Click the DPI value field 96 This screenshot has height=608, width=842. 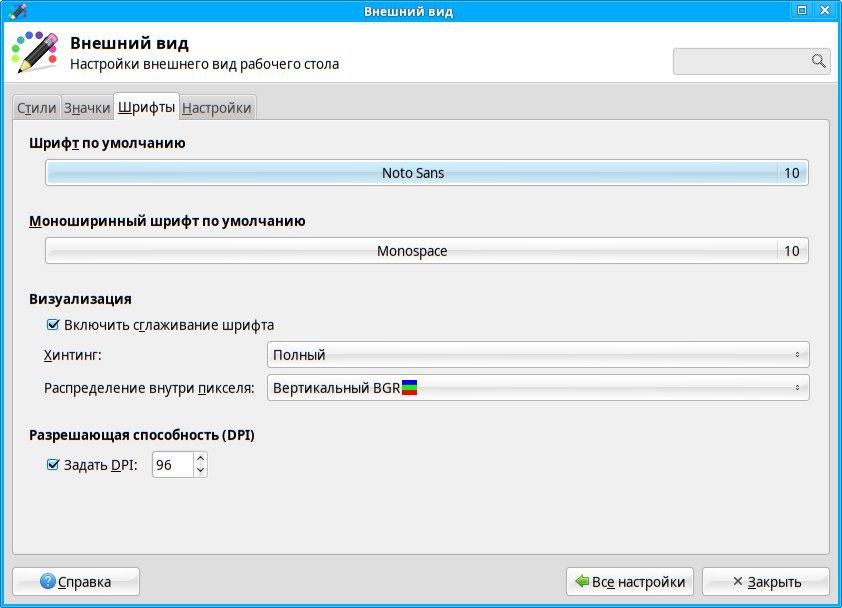172,465
